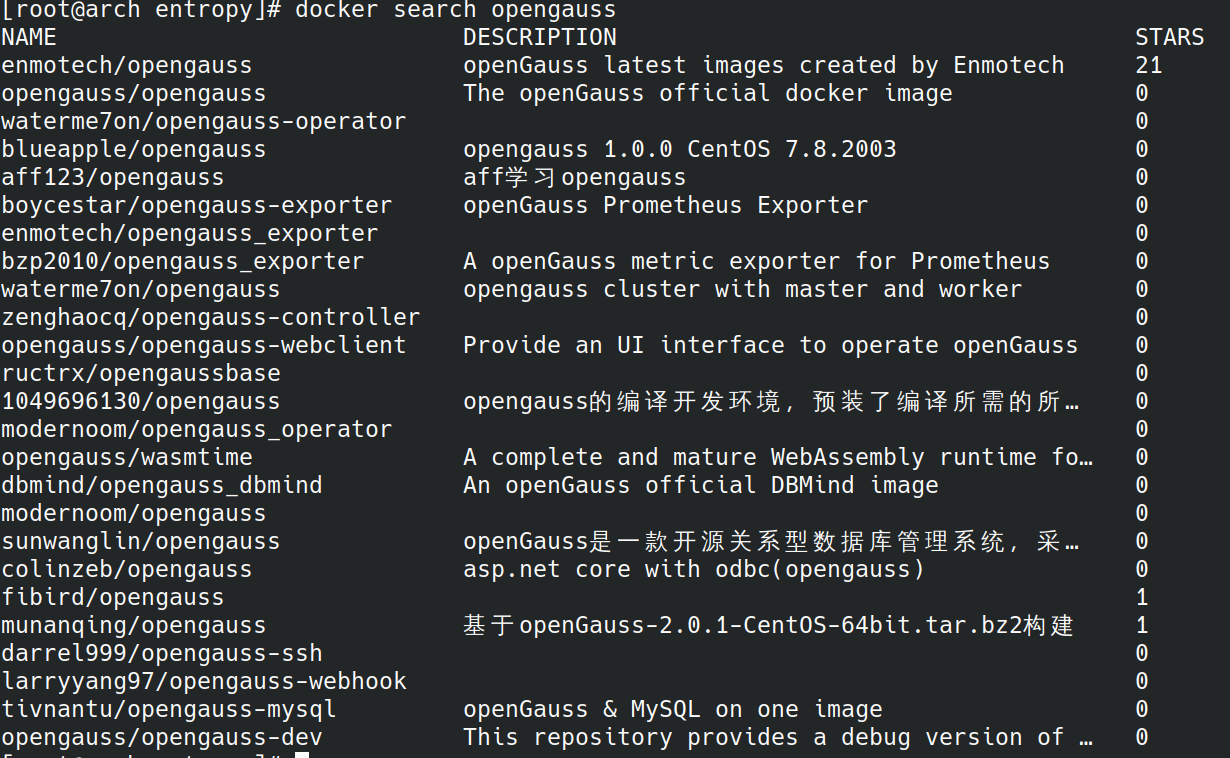Viewport: 1230px width, 758px height.
Task: Select the name "larryyang97/opengauss-webhook"
Action: click(203, 682)
